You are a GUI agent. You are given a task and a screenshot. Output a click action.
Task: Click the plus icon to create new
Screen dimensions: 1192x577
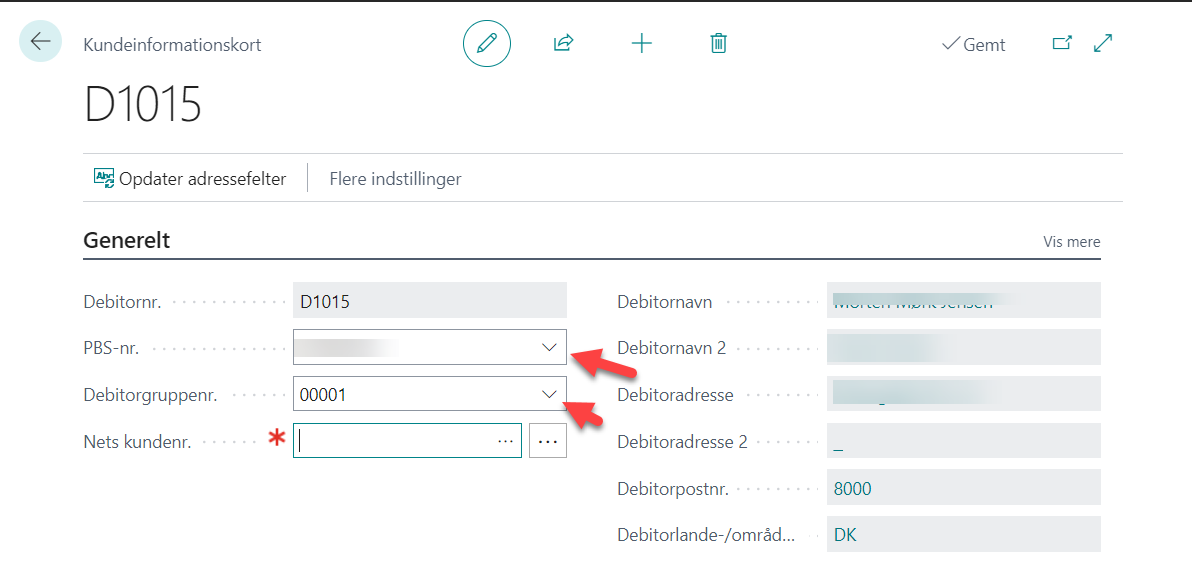[641, 44]
